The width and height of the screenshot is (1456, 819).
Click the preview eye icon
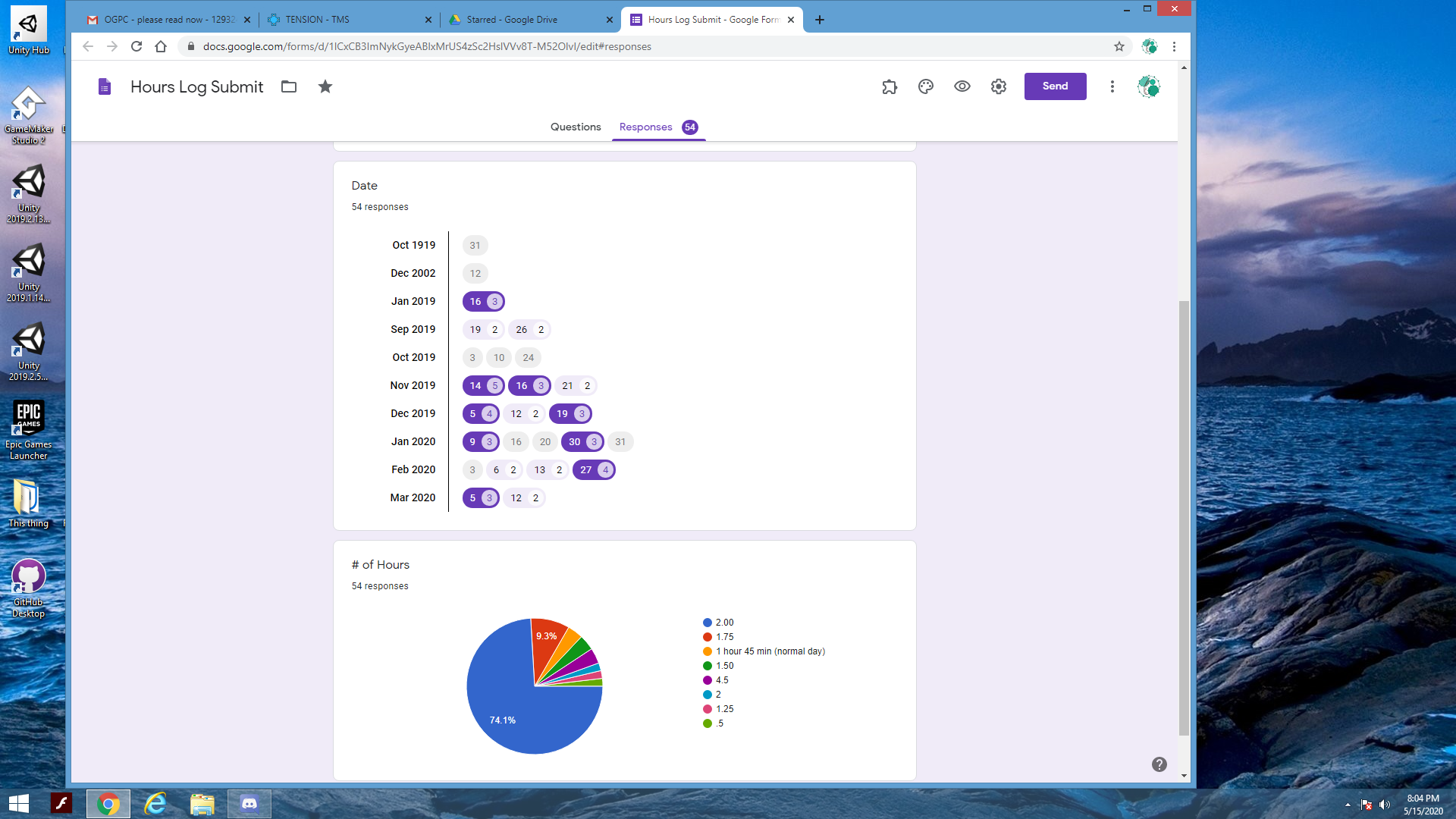[962, 86]
